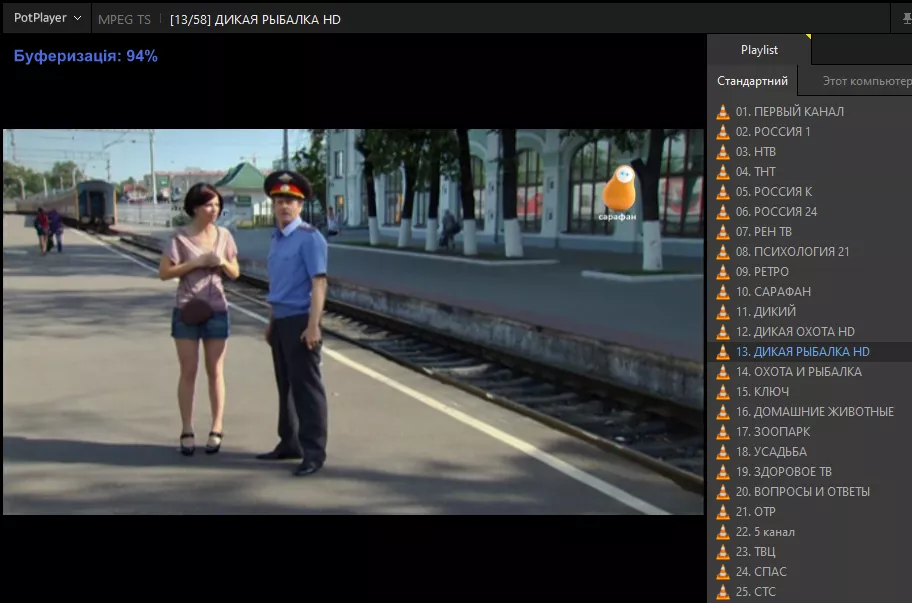Select channel 05. РОССИЯ К in playlist

point(810,192)
